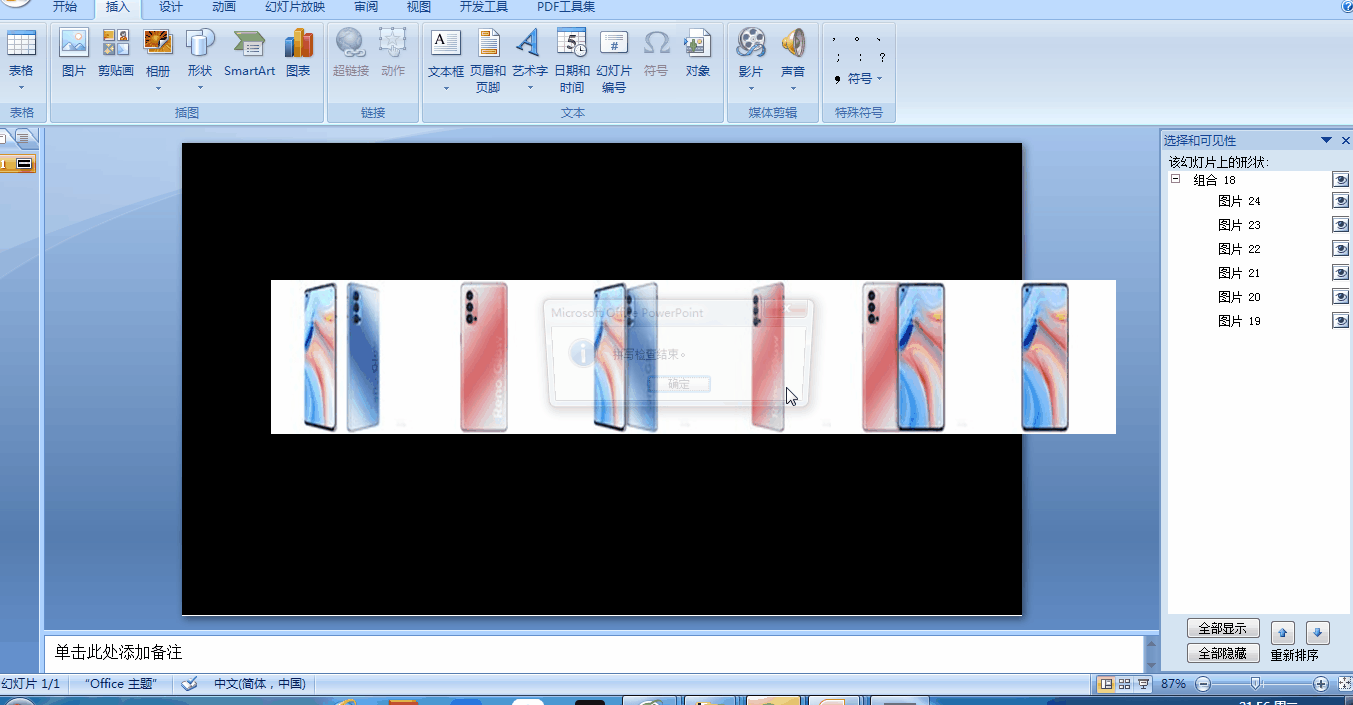Click the 全部显示 show all button
The image size is (1353, 705).
click(x=1223, y=629)
